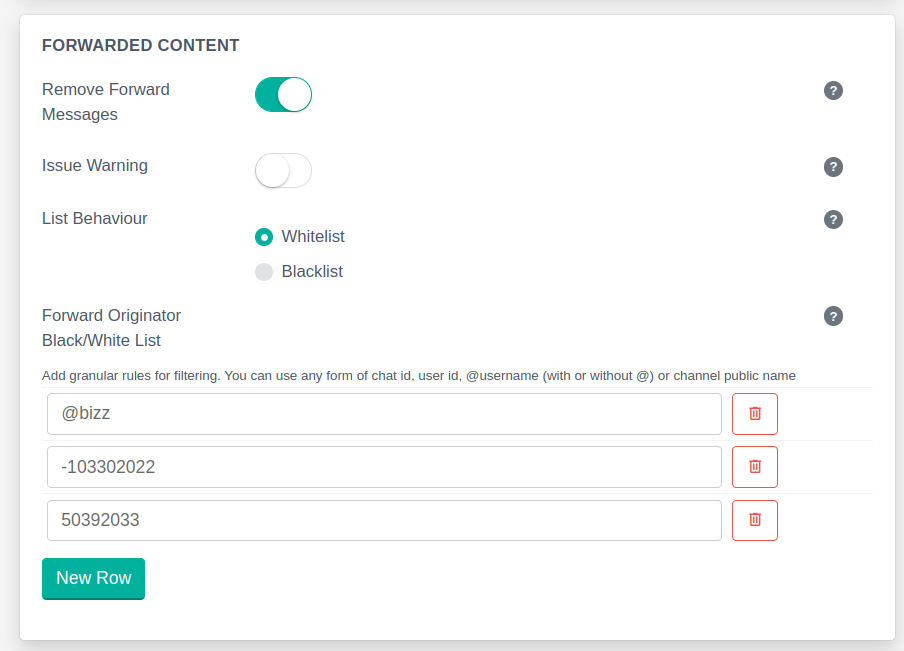
Task: Open help for Forward Originator list
Action: click(833, 316)
